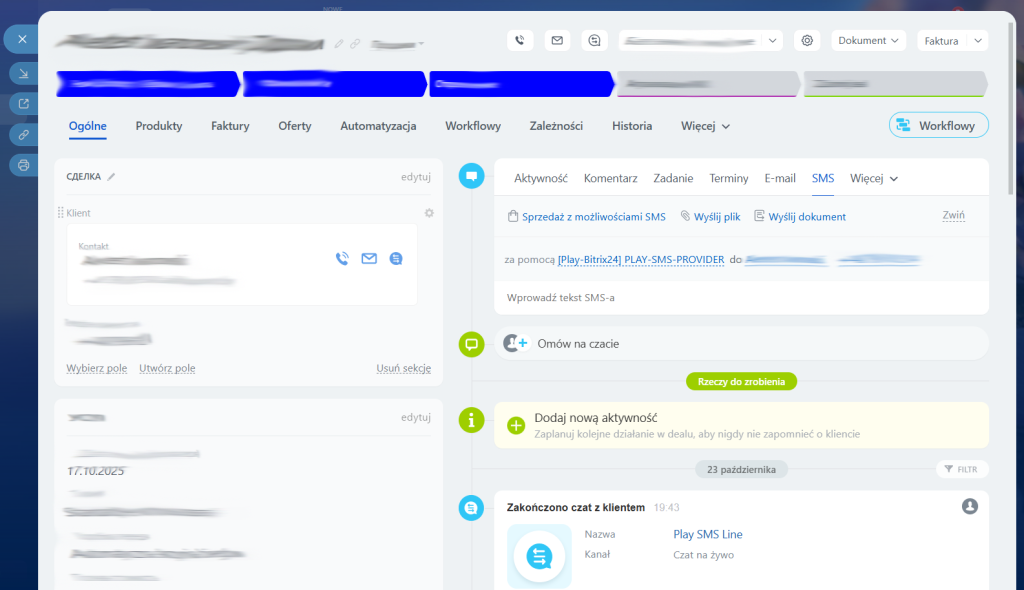Click the copy link icon in the left sidebar

(x=22, y=134)
